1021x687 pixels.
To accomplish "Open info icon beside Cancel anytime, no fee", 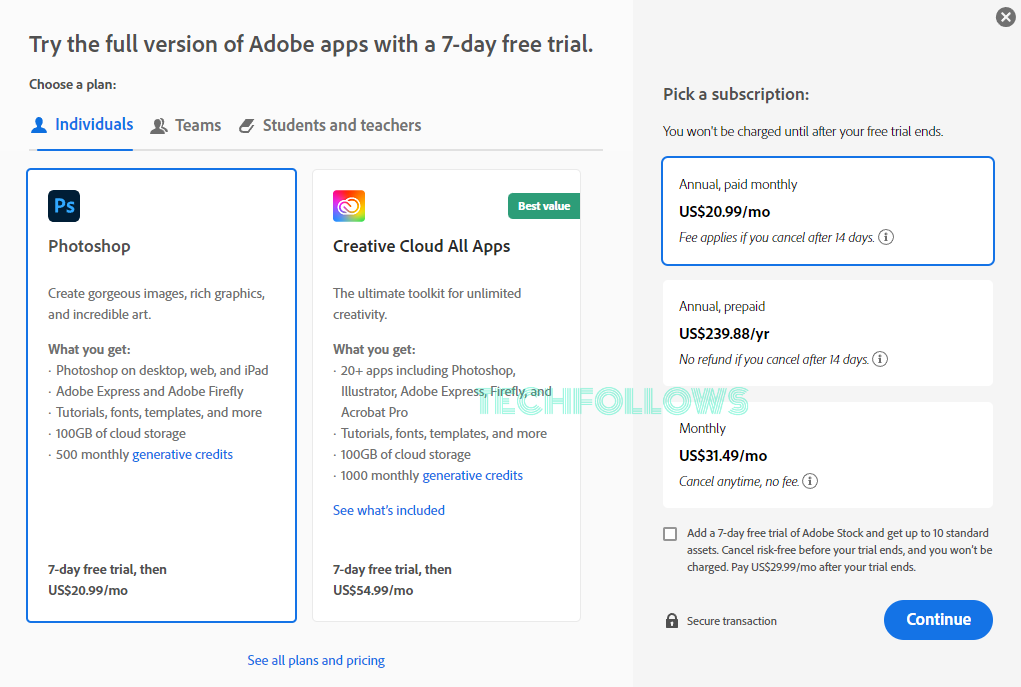I will (810, 481).
